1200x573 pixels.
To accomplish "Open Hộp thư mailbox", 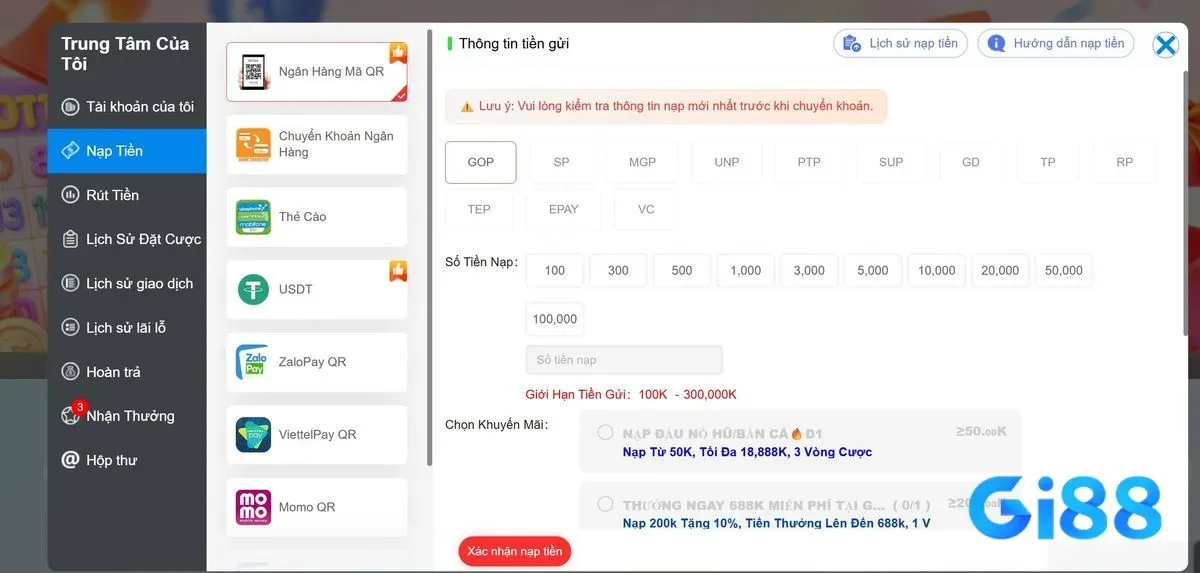I will pyautogui.click(x=127, y=460).
